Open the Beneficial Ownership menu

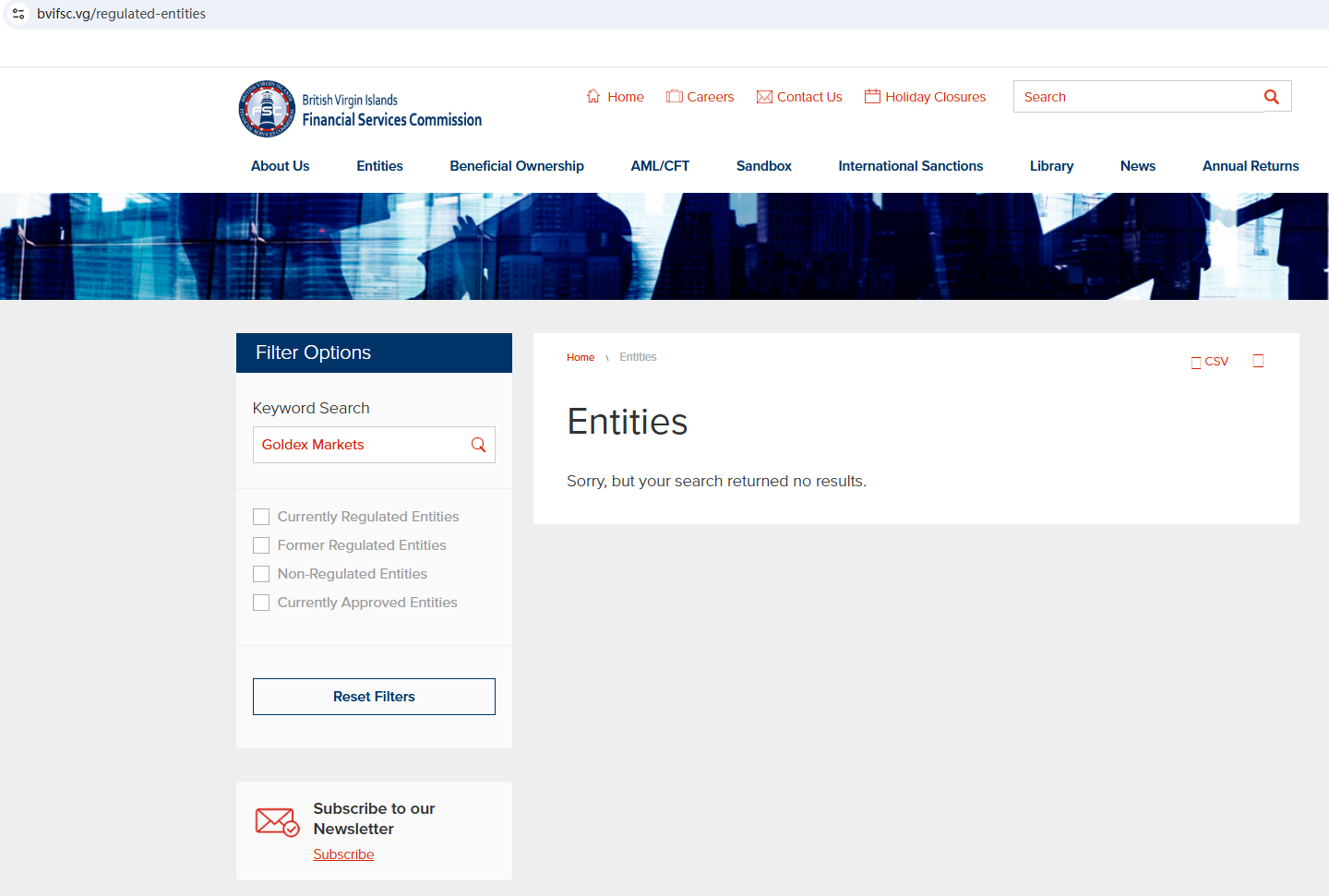tap(517, 166)
